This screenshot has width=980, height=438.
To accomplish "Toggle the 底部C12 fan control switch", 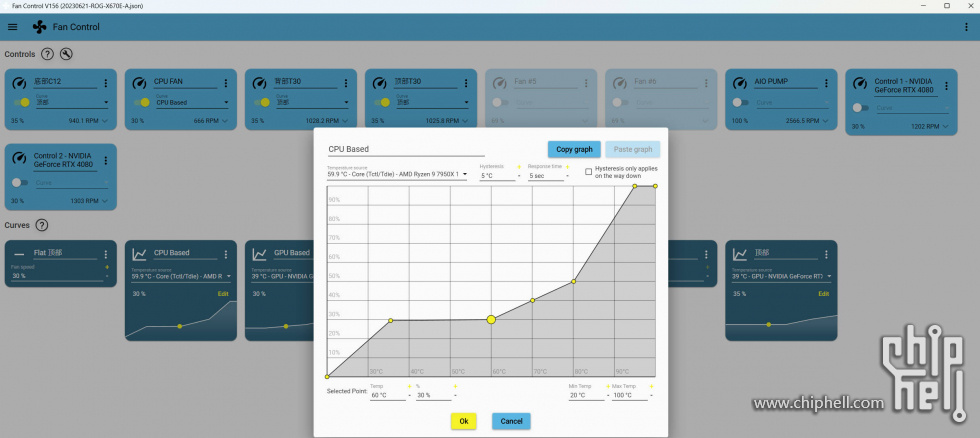I will 21,102.
